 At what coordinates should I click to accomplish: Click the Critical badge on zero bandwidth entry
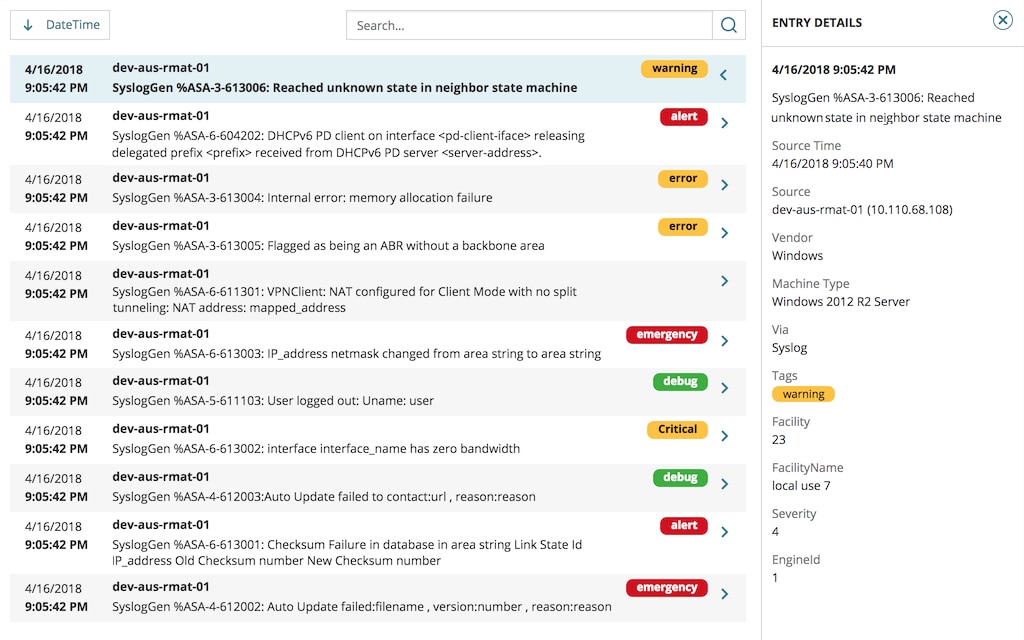pyautogui.click(x=677, y=429)
